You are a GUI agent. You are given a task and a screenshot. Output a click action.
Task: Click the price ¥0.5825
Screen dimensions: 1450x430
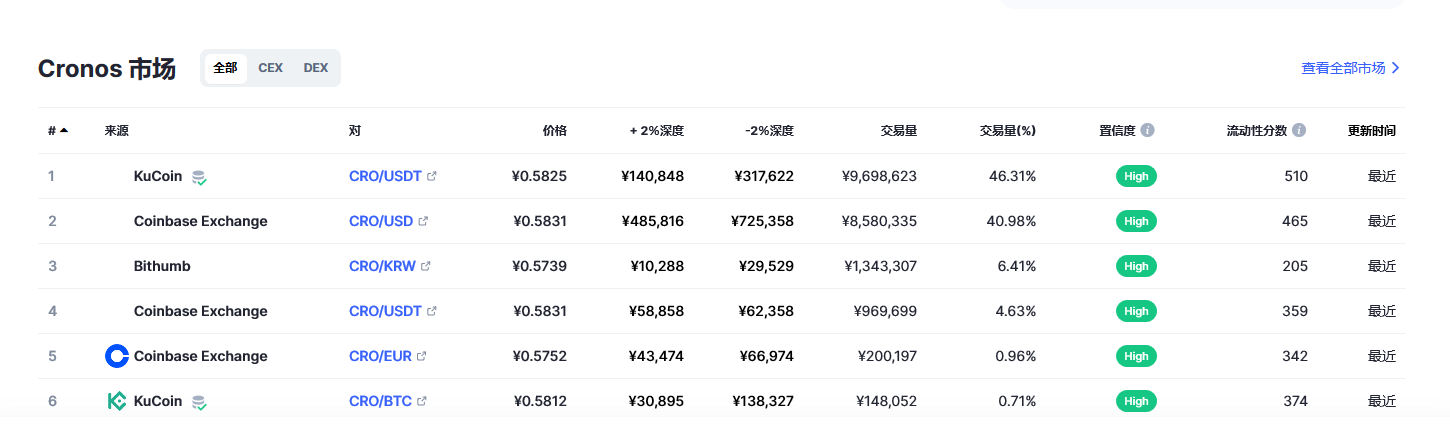point(539,176)
